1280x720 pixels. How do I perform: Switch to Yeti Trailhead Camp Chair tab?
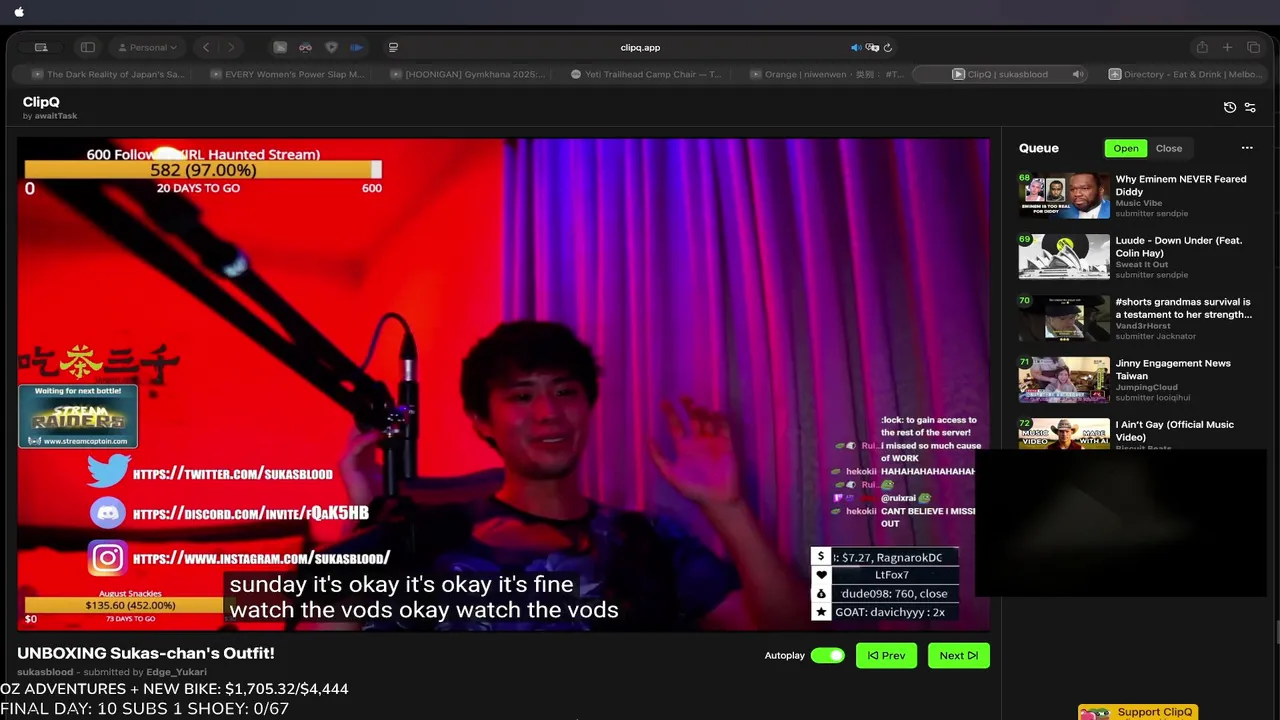click(x=646, y=74)
